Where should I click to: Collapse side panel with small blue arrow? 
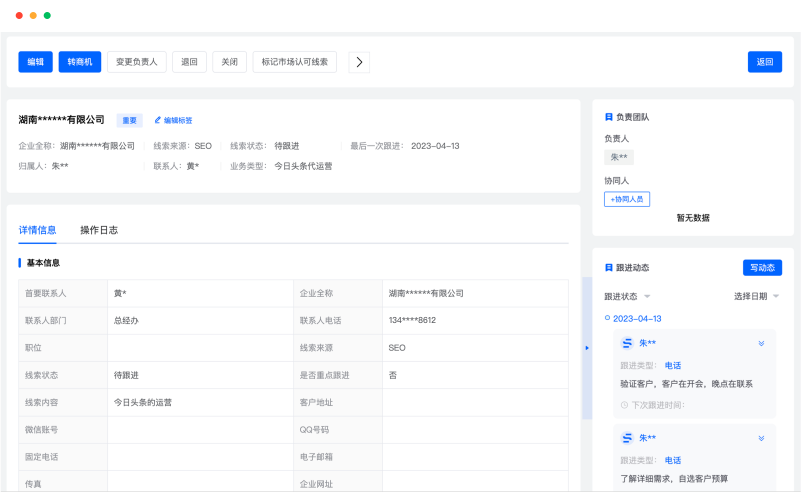[587, 348]
